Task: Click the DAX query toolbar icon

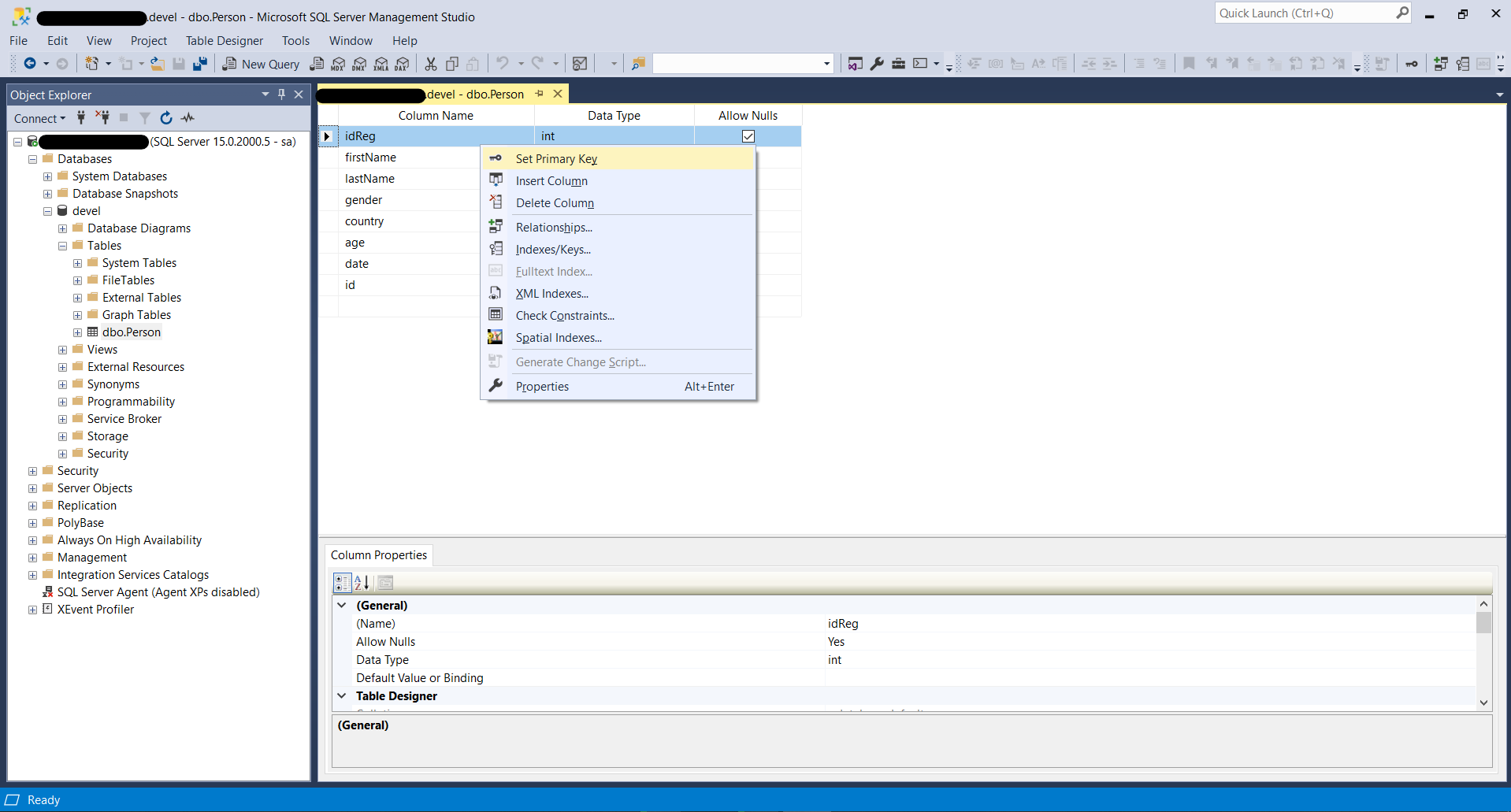Action: (402, 65)
